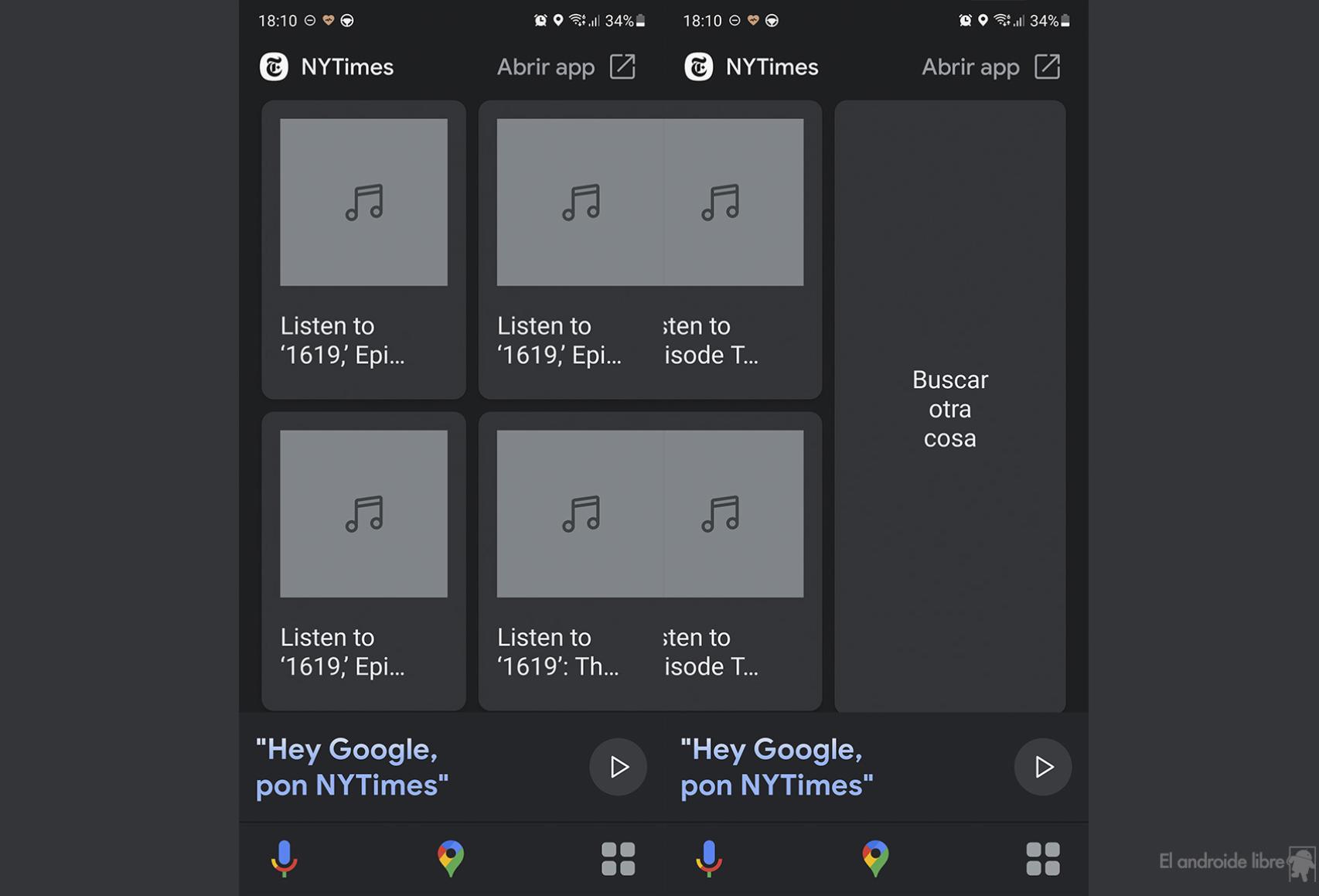The image size is (1319, 896).
Task: Play the right "Hey Google, pon NYTimes" suggestion
Action: coord(1042,767)
